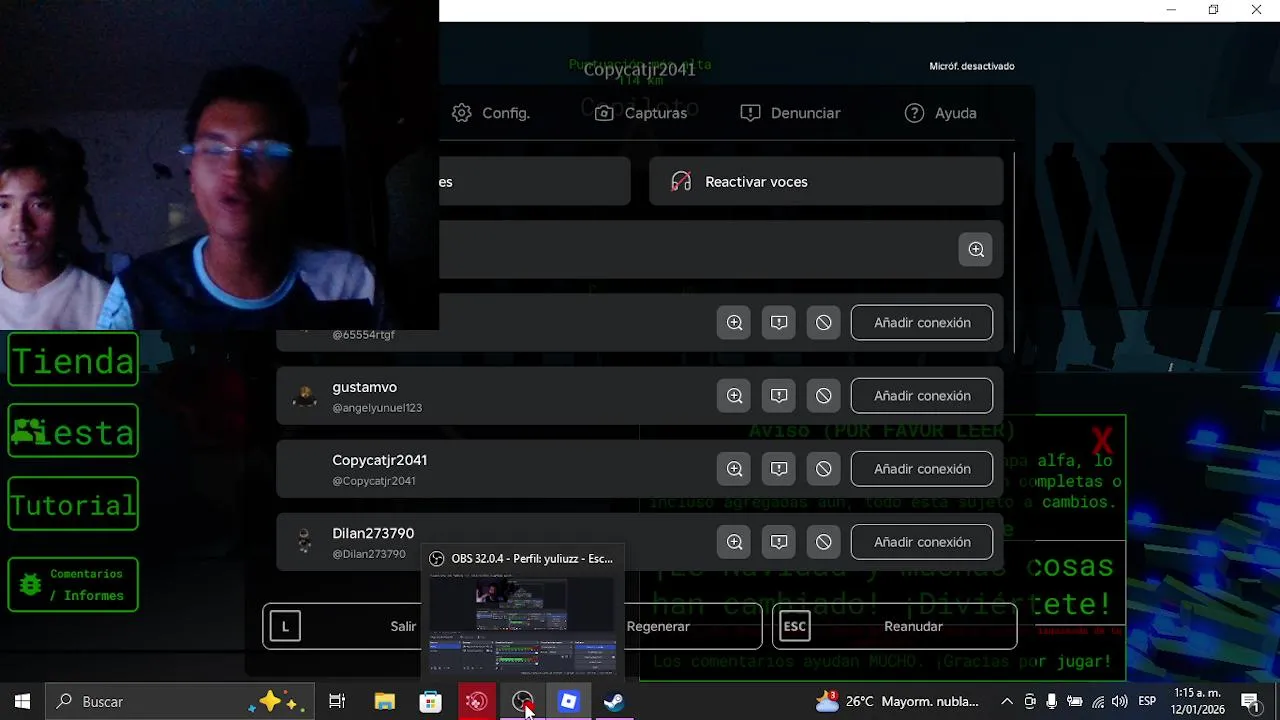Click the Buscar search box
The image size is (1280, 720).
point(180,702)
